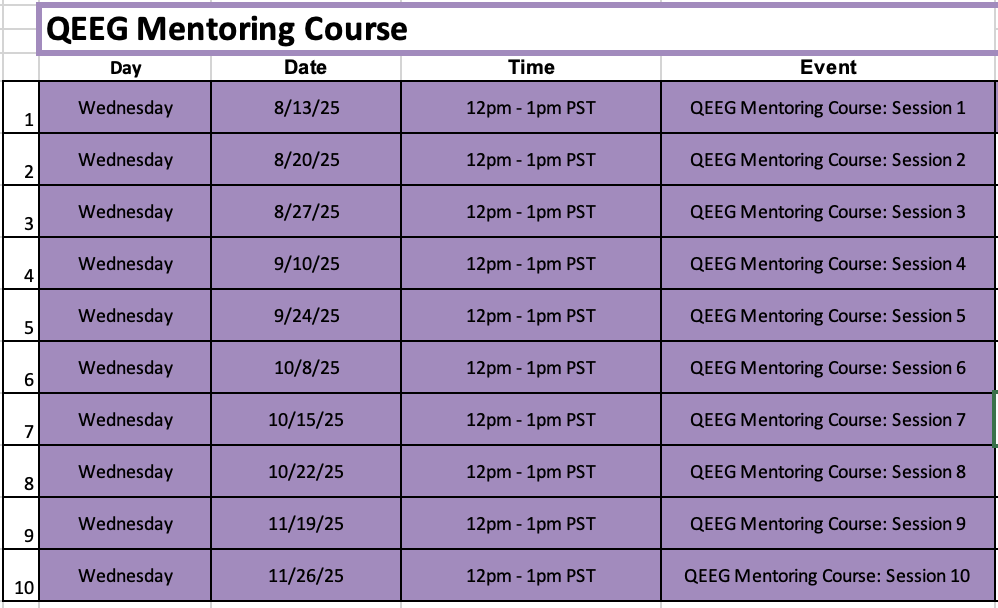The height and width of the screenshot is (608, 998).
Task: Click the row number 10 cell
Action: tap(21, 576)
